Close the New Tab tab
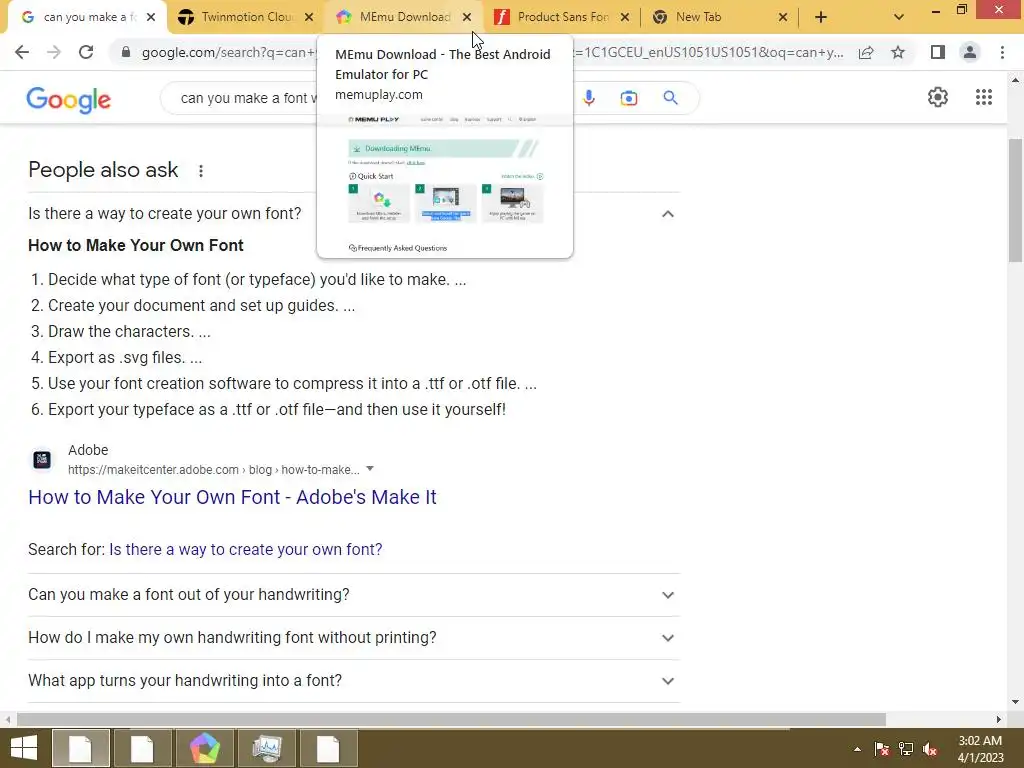The width and height of the screenshot is (1024, 768). tap(783, 17)
